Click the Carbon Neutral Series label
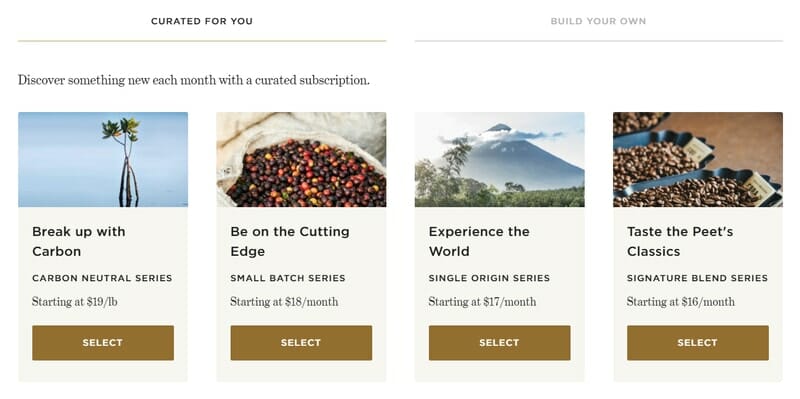Image resolution: width=800 pixels, height=399 pixels. click(x=102, y=278)
